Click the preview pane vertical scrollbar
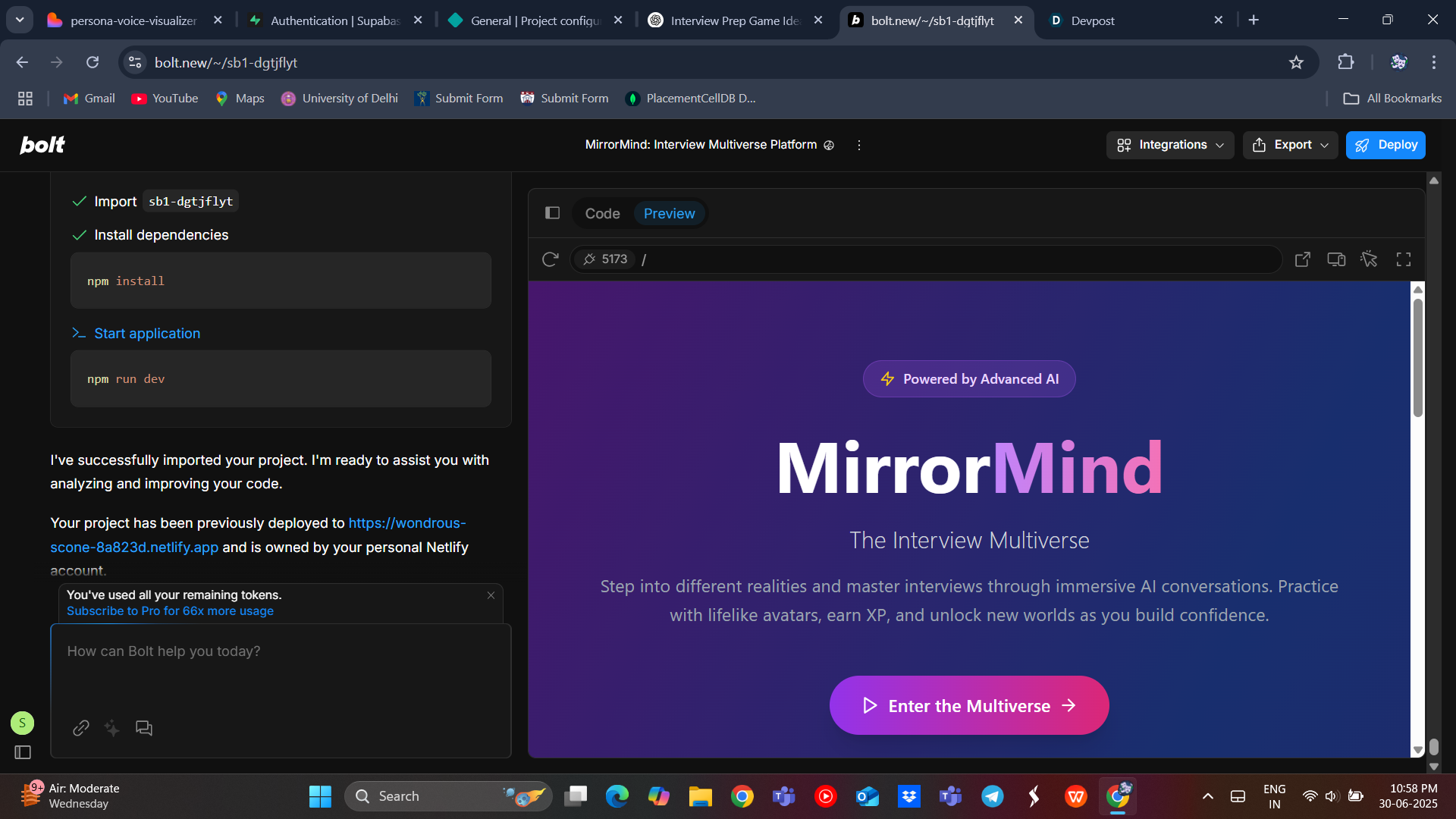Image resolution: width=1456 pixels, height=819 pixels. (1417, 356)
